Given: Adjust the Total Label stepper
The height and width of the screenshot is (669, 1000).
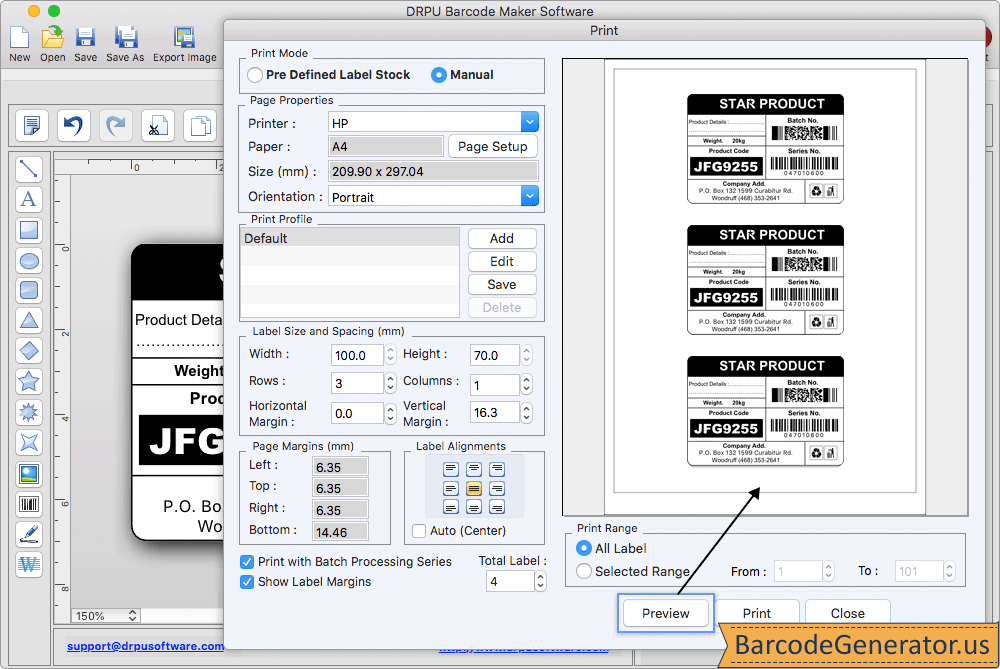Looking at the screenshot, I should pos(540,581).
